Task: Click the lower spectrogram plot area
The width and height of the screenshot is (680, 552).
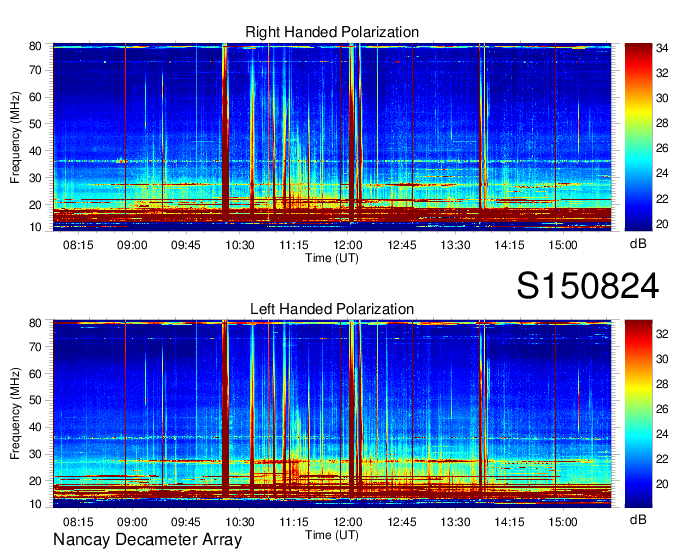Action: (x=332, y=414)
